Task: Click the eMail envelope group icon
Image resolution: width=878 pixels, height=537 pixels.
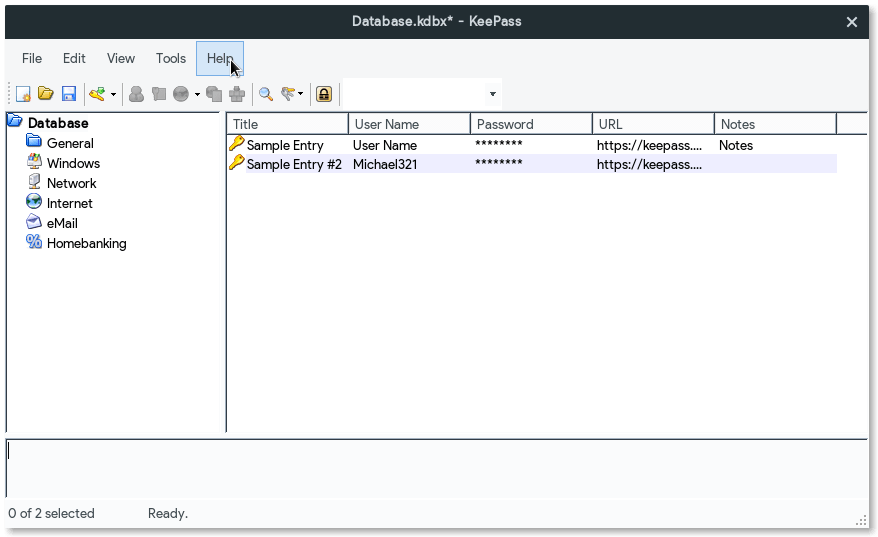Action: coord(34,221)
